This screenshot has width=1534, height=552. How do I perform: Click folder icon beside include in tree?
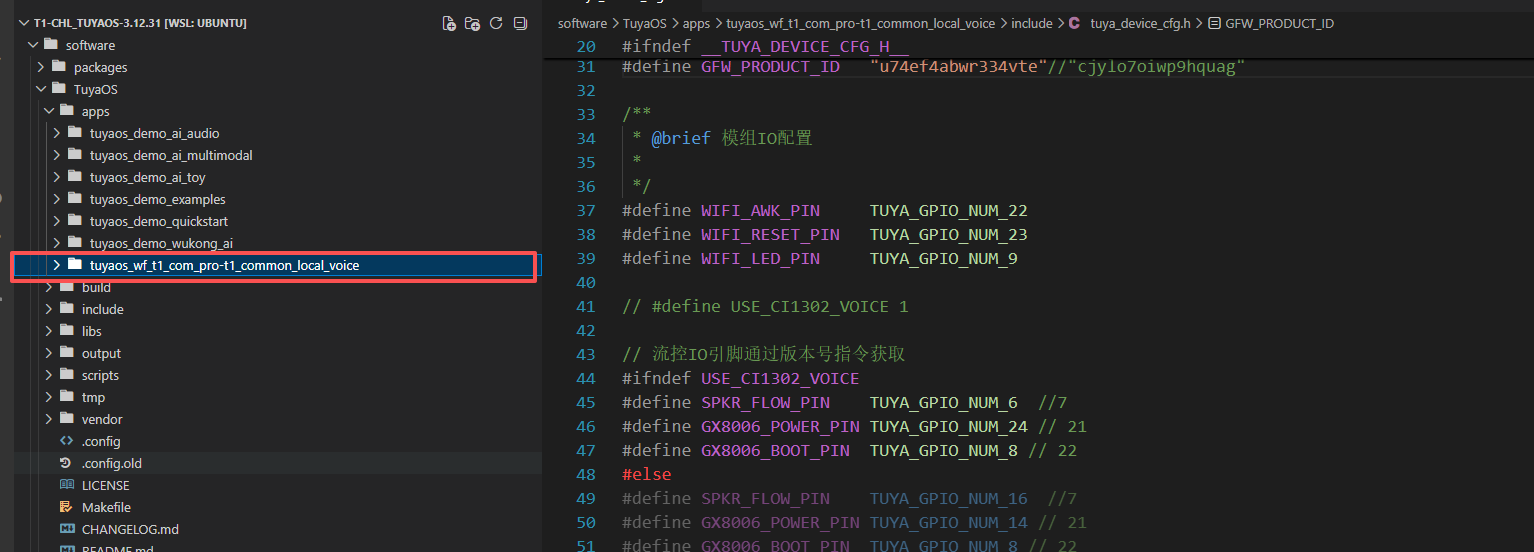pyautogui.click(x=67, y=309)
